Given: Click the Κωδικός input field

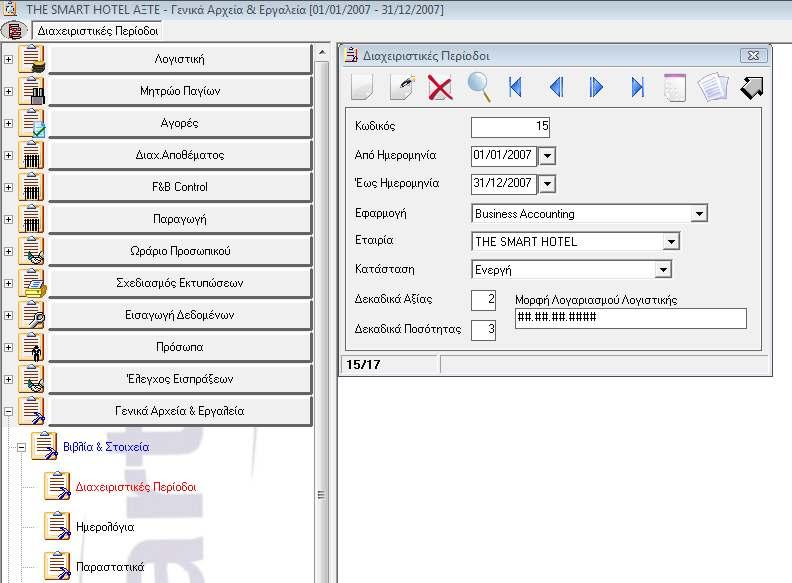Looking at the screenshot, I should pyautogui.click(x=510, y=127).
